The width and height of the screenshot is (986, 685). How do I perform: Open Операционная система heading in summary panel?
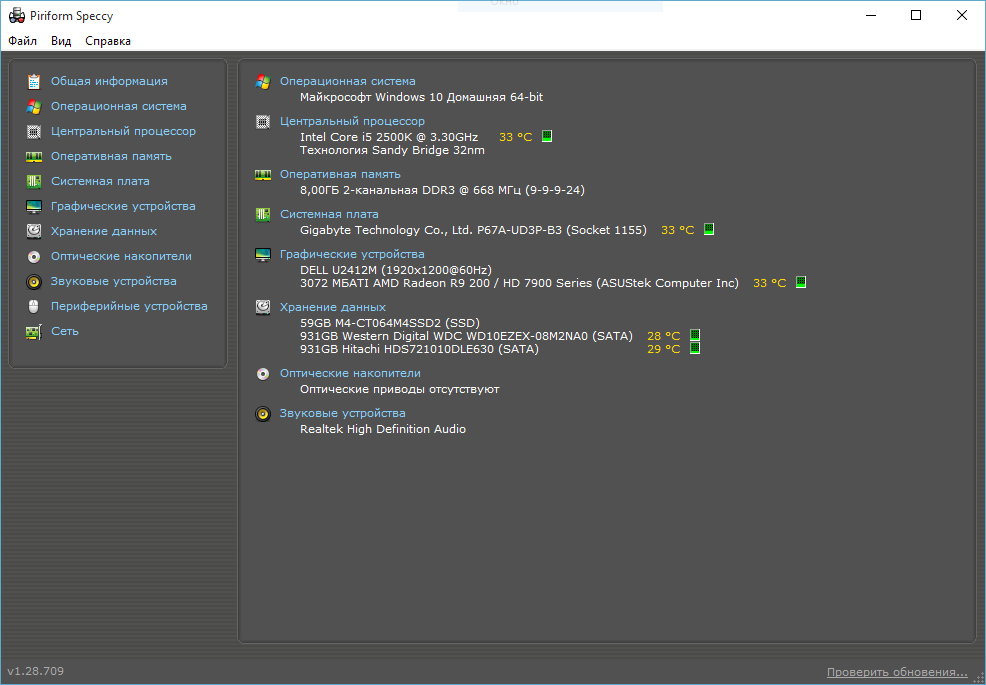coord(348,81)
